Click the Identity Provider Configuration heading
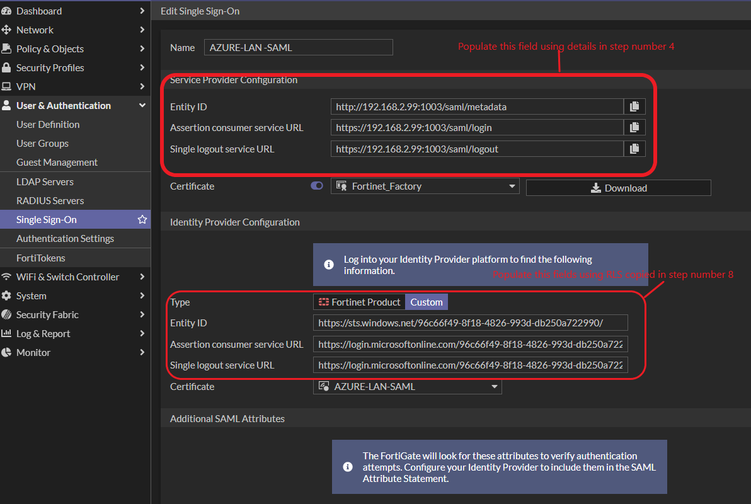This screenshot has width=751, height=504. coord(235,222)
